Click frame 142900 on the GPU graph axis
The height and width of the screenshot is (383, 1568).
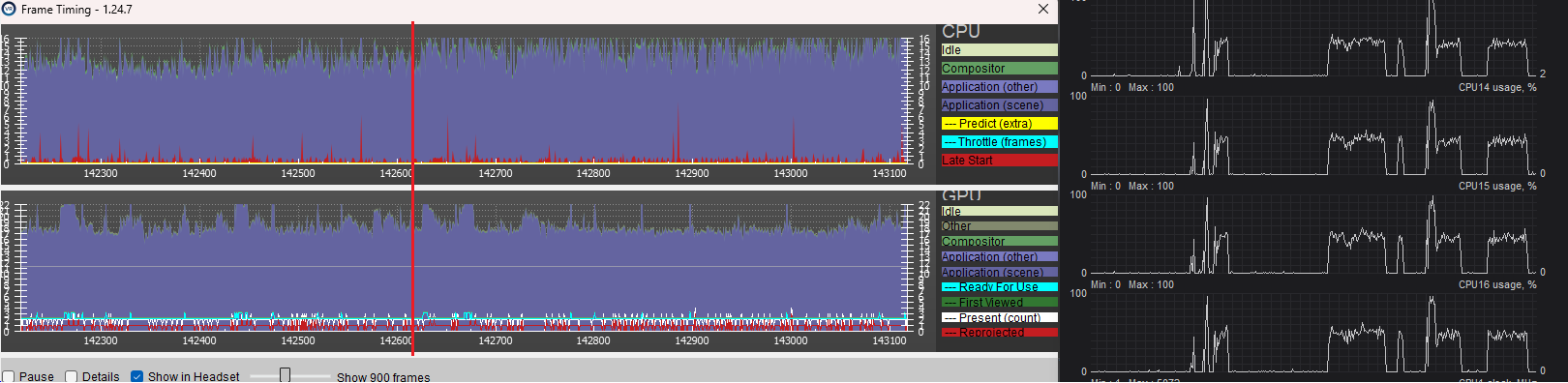click(692, 341)
